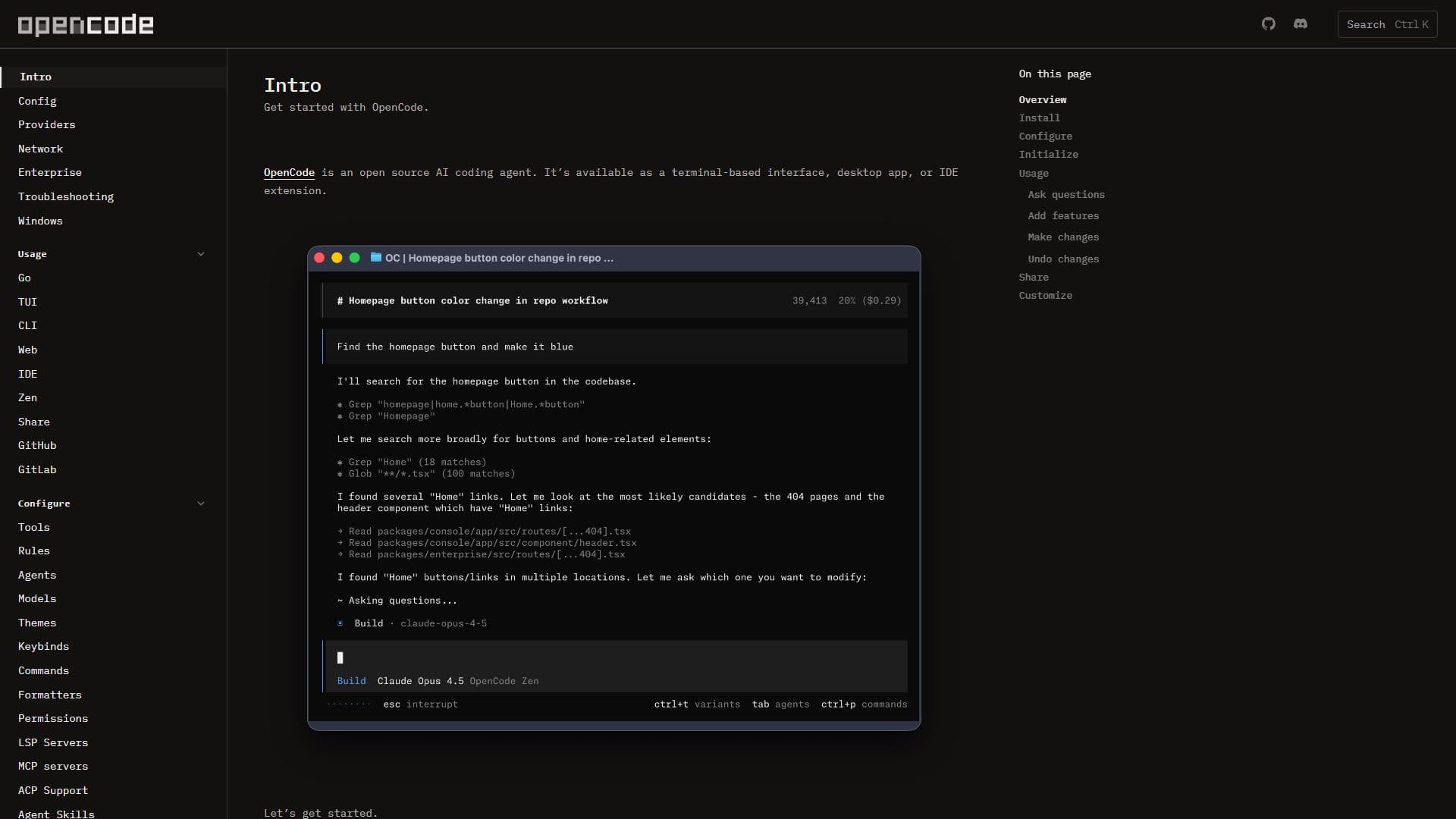
Task: Jump to Add features subsection
Action: (x=1063, y=215)
